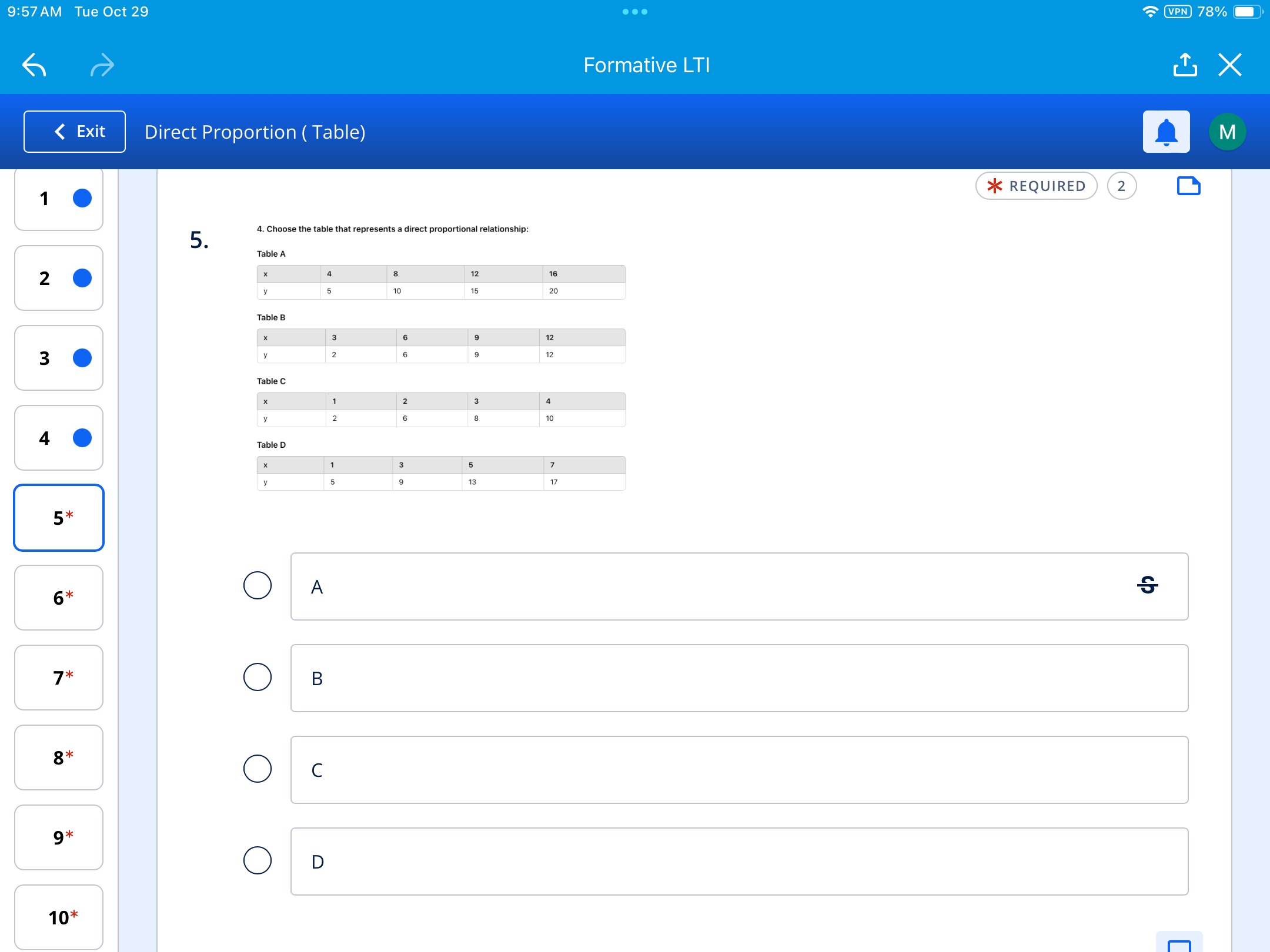Tap the VPN indicator in status bar
The width and height of the screenshot is (1270, 952).
point(1178,12)
